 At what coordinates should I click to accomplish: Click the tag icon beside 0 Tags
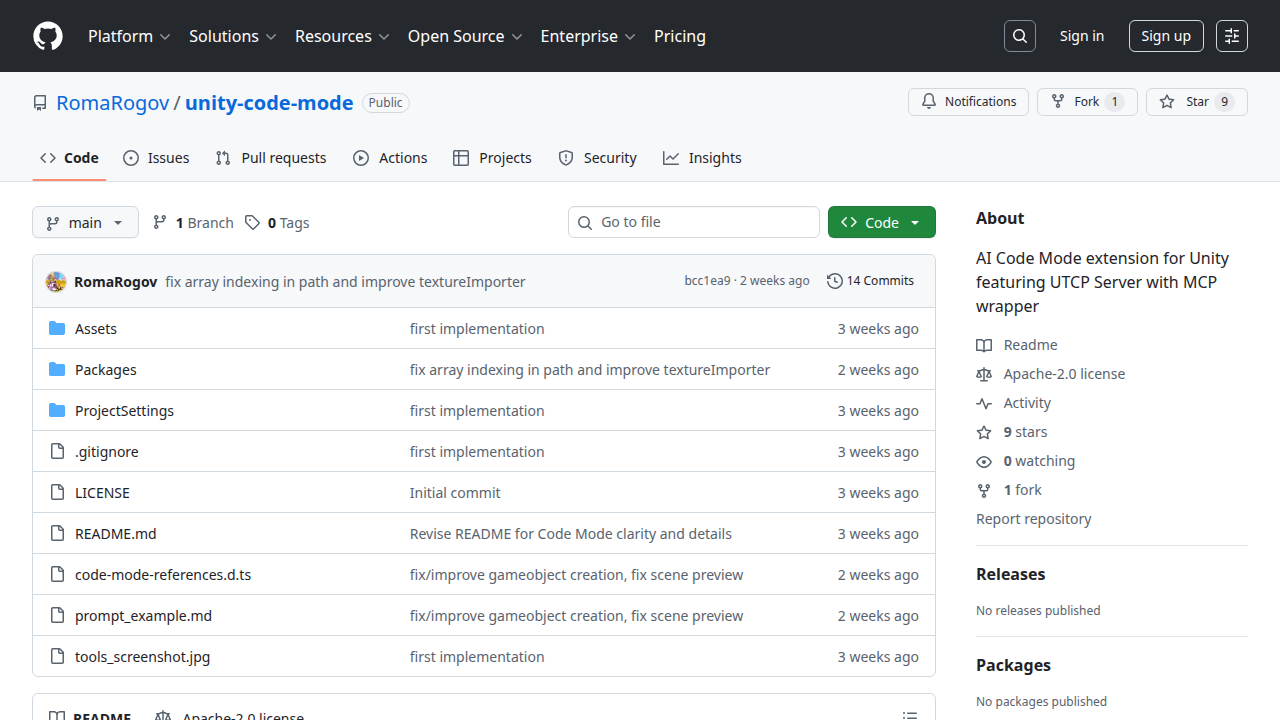click(253, 223)
